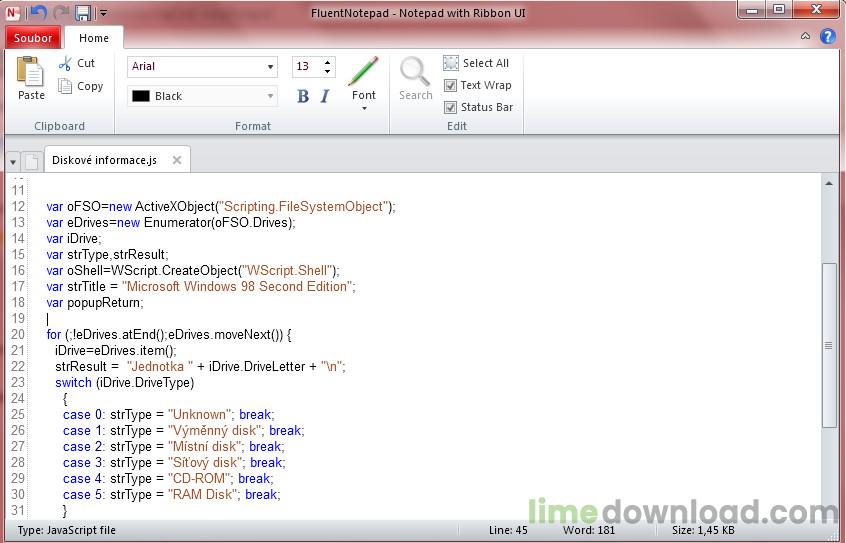This screenshot has height=543, width=846.
Task: Click the "Místní disk" string on line 27
Action: point(204,446)
